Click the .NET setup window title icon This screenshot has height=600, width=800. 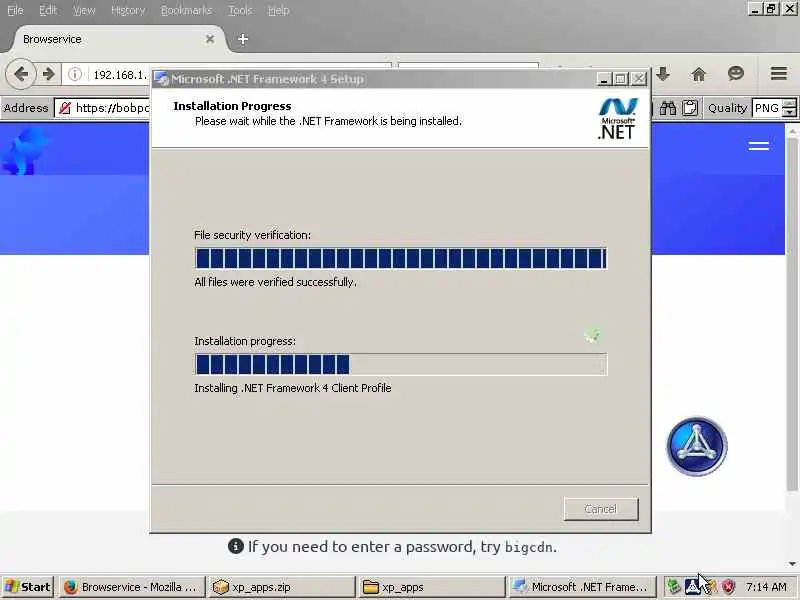(162, 79)
